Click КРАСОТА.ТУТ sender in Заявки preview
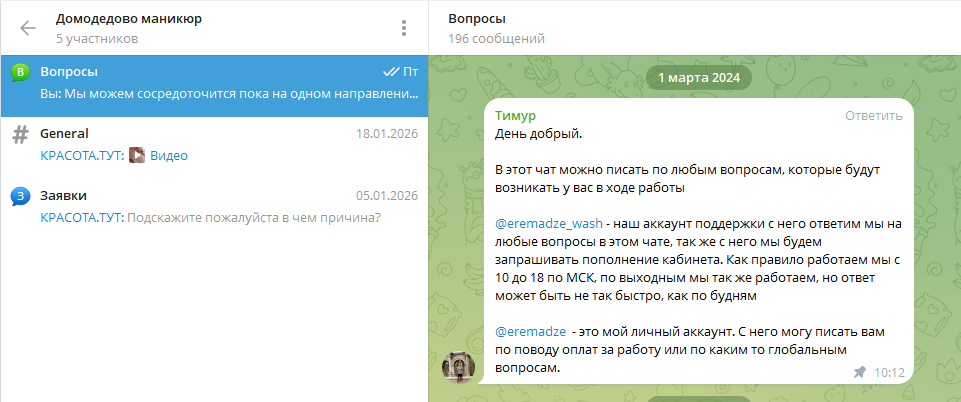 pyautogui.click(x=82, y=218)
